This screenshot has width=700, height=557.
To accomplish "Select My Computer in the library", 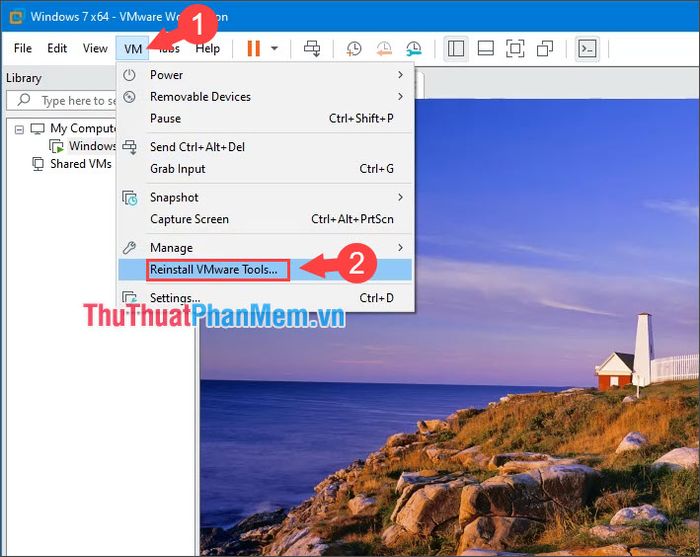I will click(83, 129).
